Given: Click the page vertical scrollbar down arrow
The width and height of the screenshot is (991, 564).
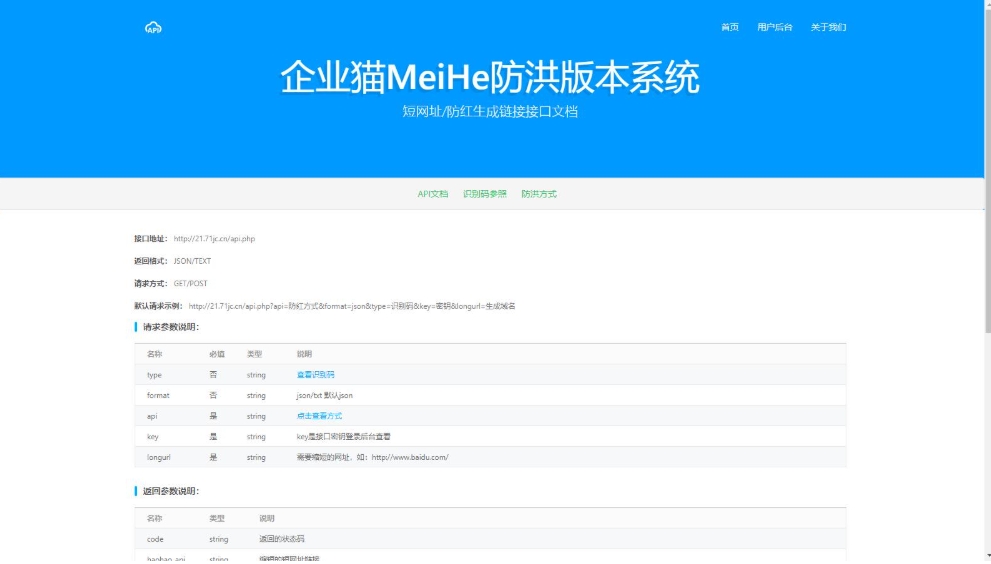Looking at the screenshot, I should point(985,558).
